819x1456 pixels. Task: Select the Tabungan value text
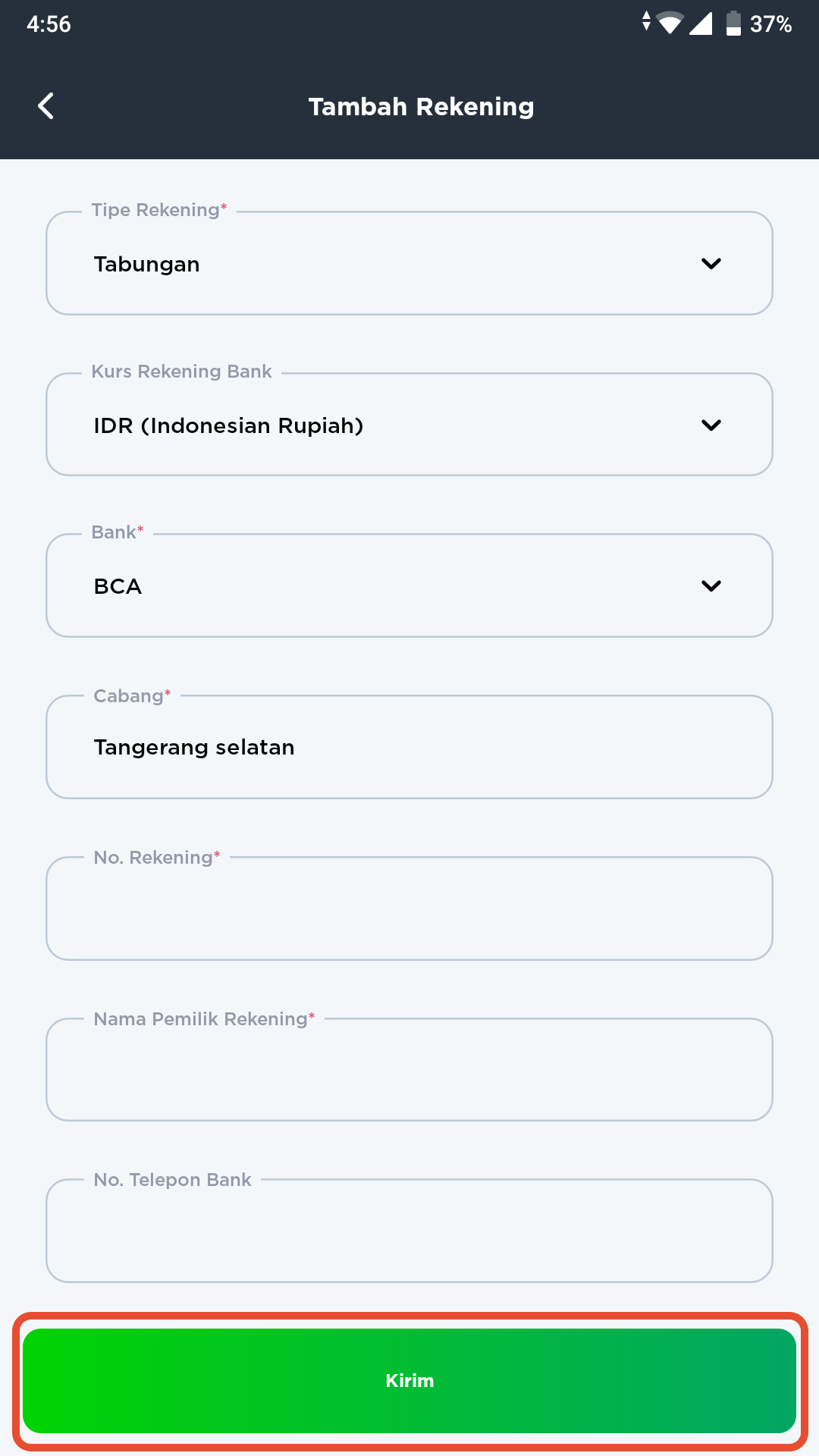point(147,264)
